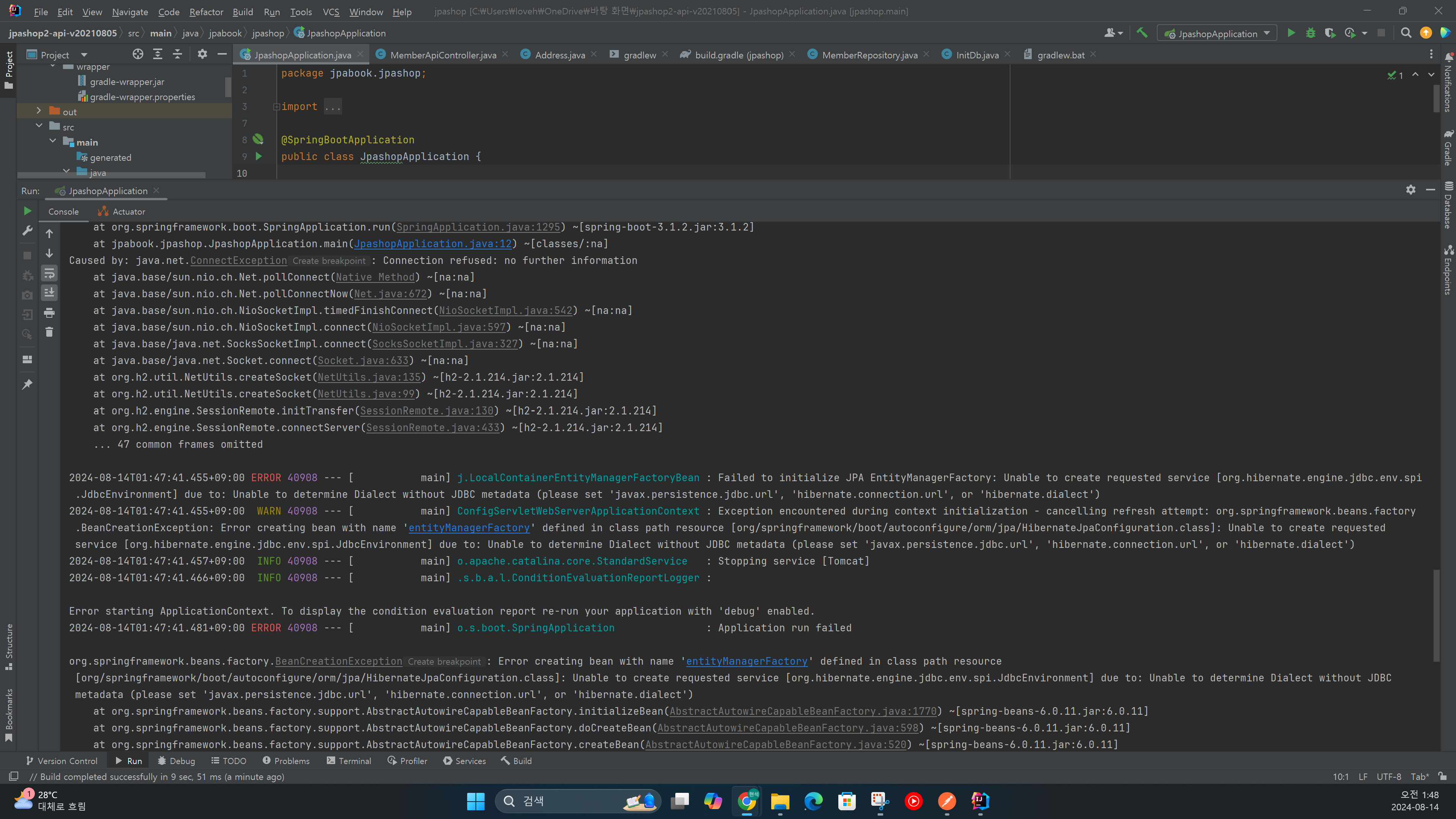Viewport: 1456px width, 819px height.
Task: Open JpashopApplication.java:12 stack trace link
Action: (432, 243)
